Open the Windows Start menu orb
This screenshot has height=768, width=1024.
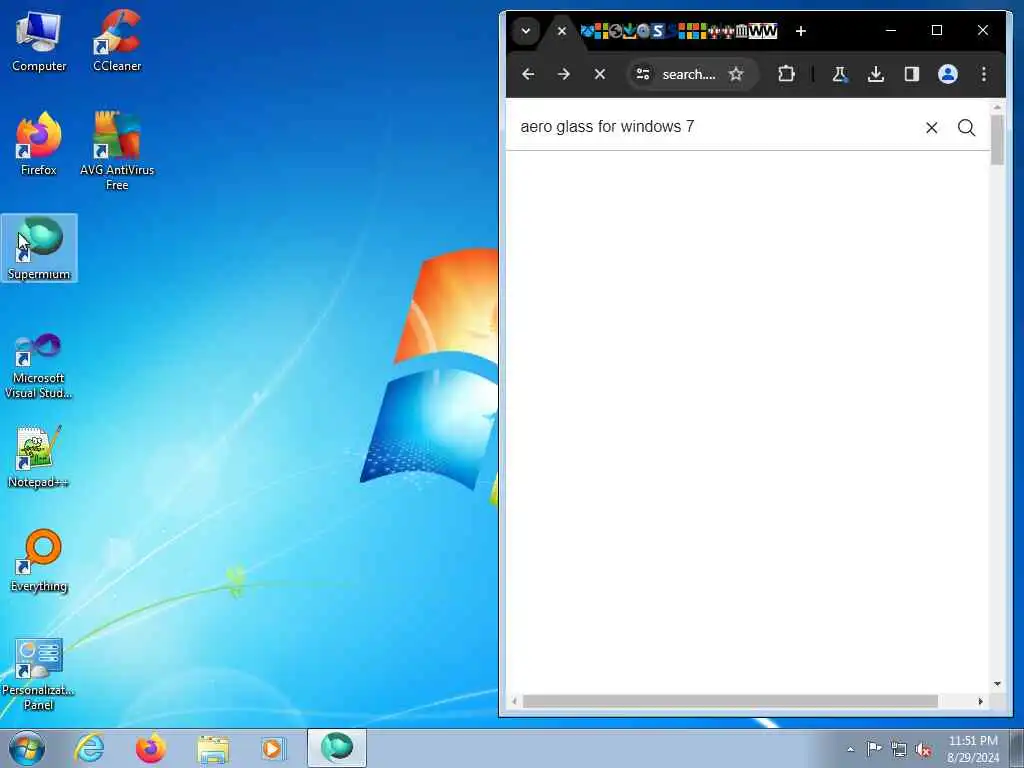coord(27,748)
